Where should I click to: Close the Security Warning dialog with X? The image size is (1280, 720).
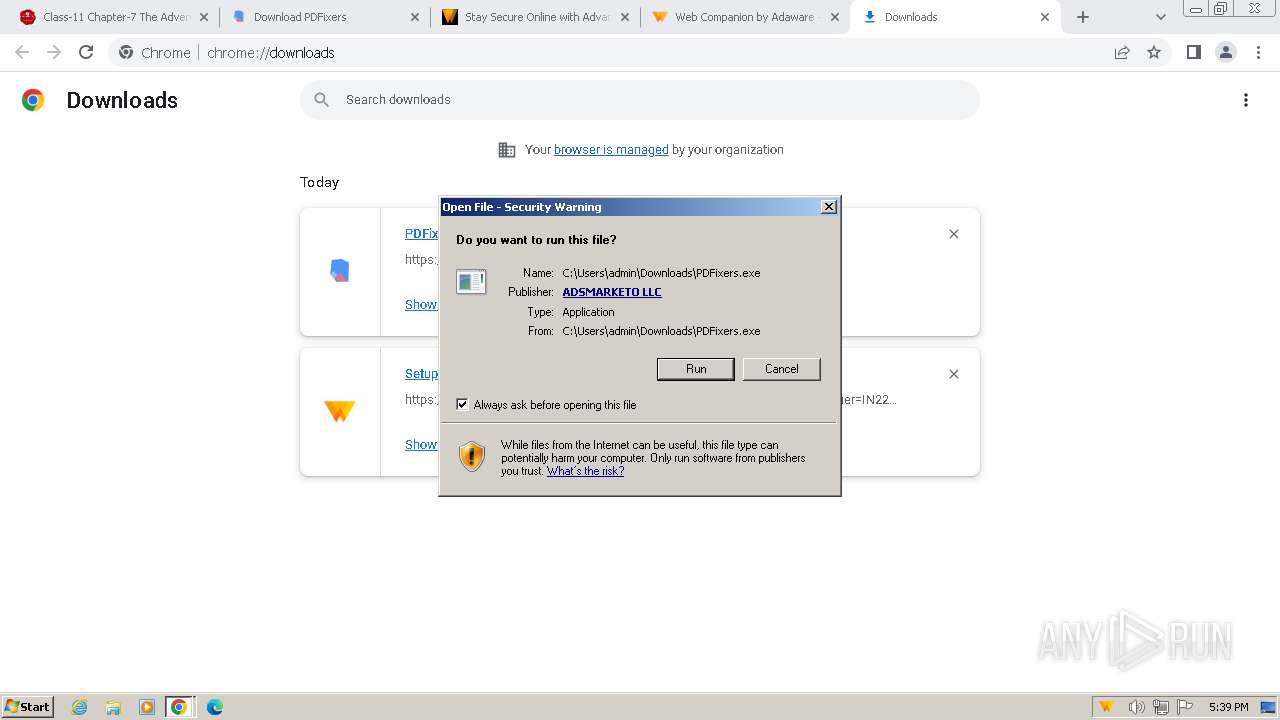[x=828, y=207]
